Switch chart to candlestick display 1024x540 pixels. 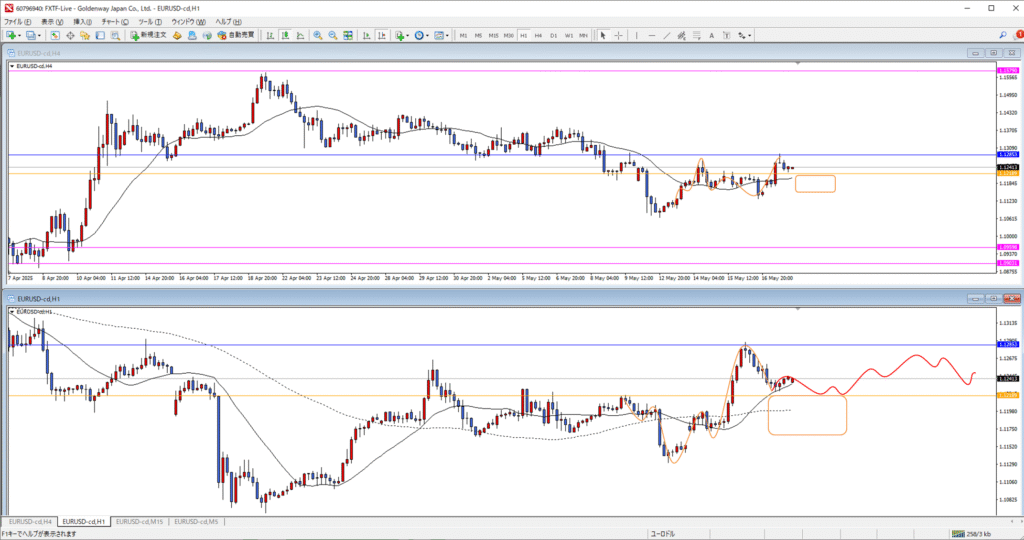point(283,35)
